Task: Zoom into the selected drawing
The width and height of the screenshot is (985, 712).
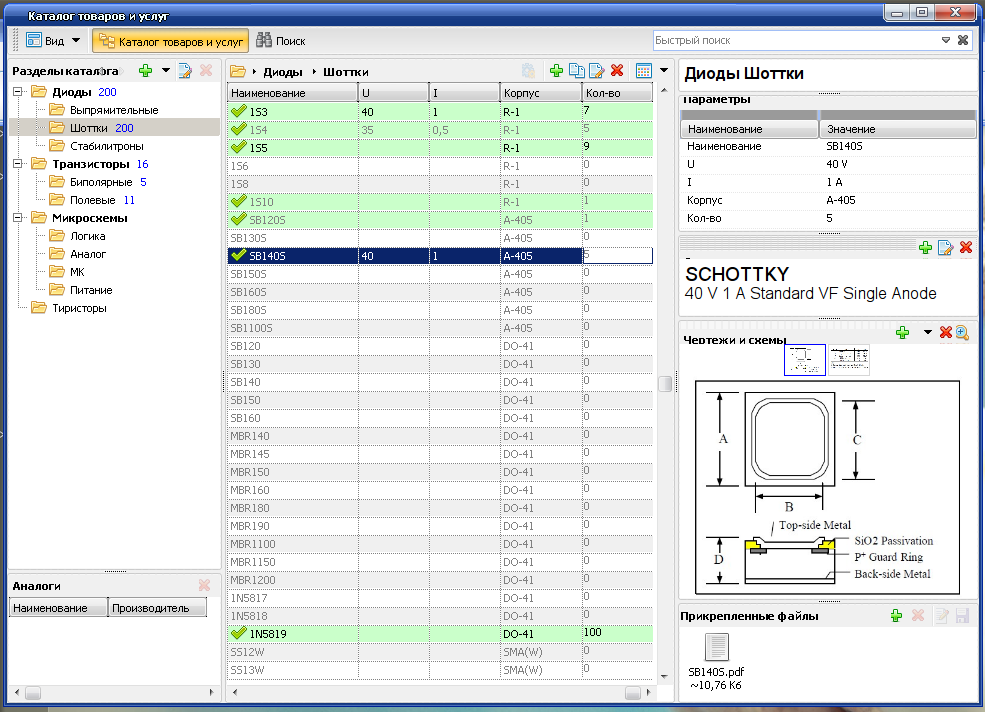Action: (x=962, y=332)
